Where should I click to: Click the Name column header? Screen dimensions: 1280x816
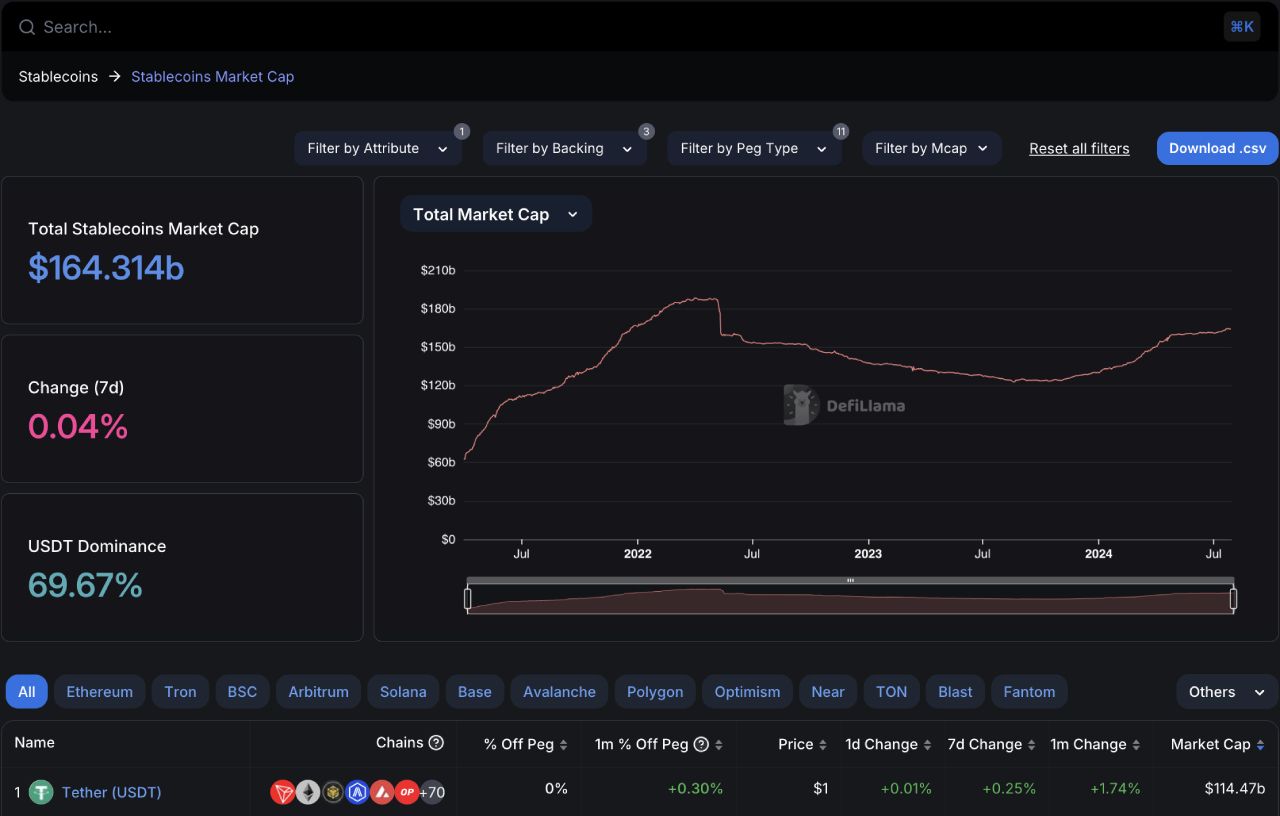coord(34,742)
